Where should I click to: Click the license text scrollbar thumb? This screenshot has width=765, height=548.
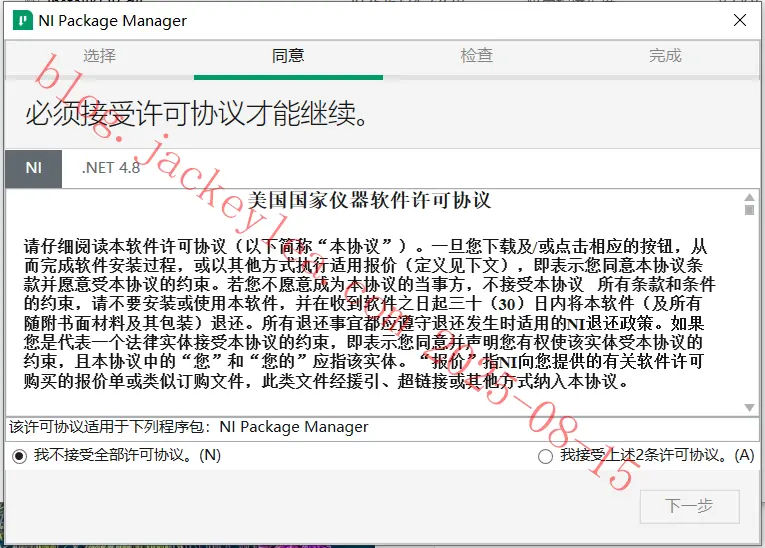[x=749, y=210]
